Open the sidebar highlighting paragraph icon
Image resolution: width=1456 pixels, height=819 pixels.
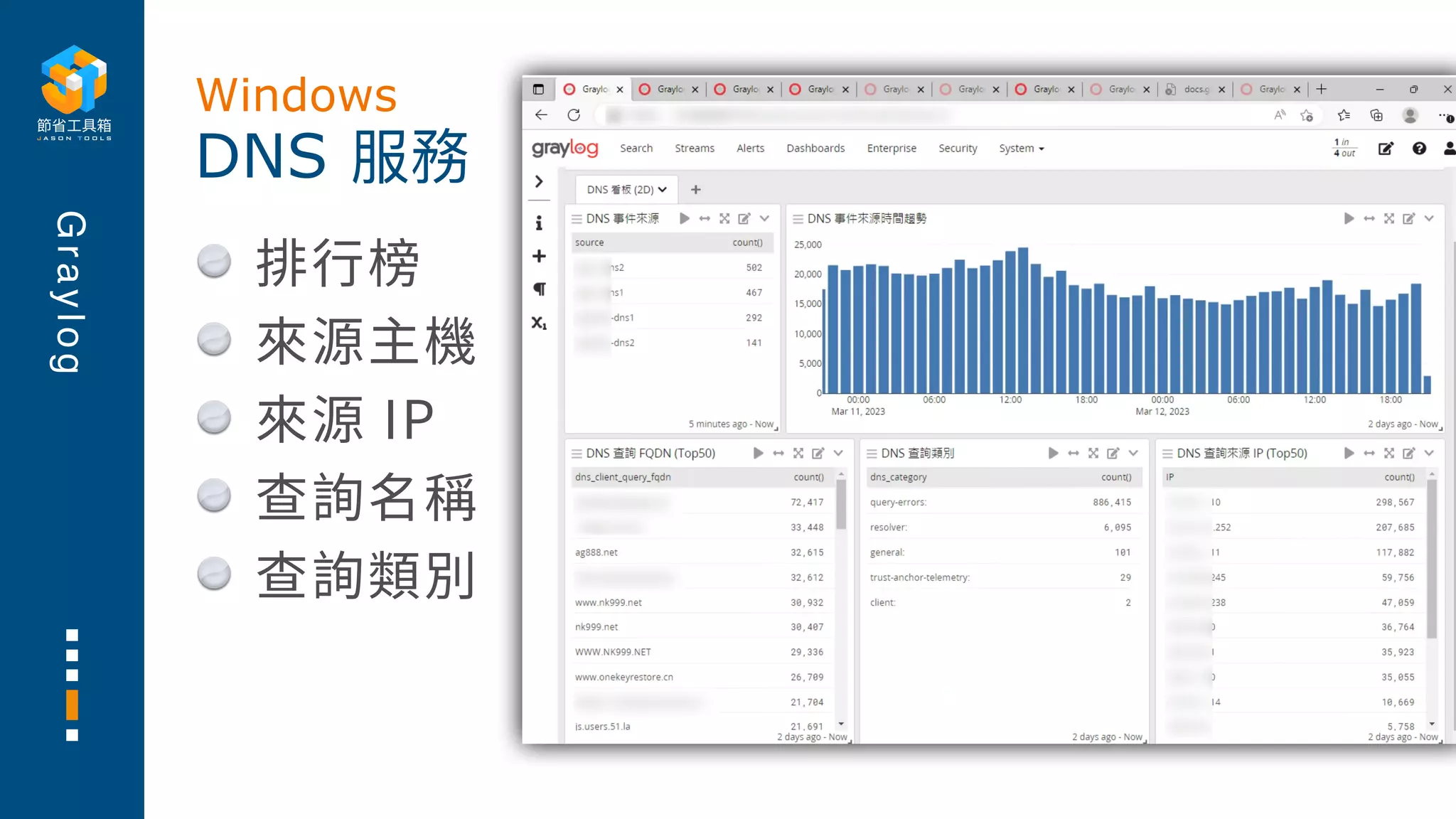point(540,289)
